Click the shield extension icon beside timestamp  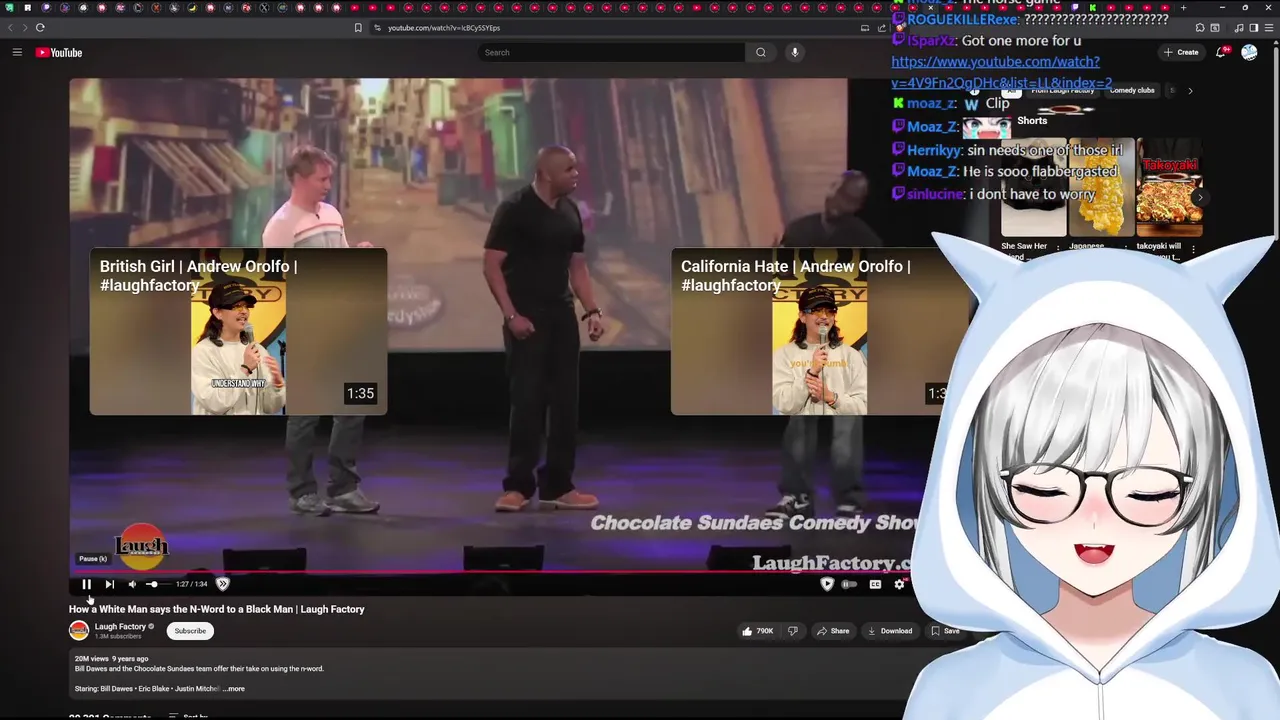223,584
